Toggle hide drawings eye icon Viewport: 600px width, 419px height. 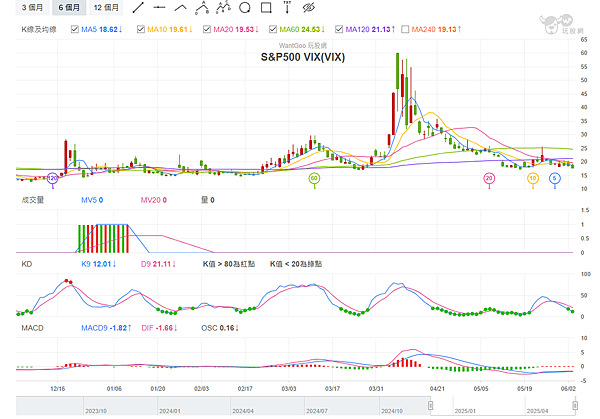point(308,7)
